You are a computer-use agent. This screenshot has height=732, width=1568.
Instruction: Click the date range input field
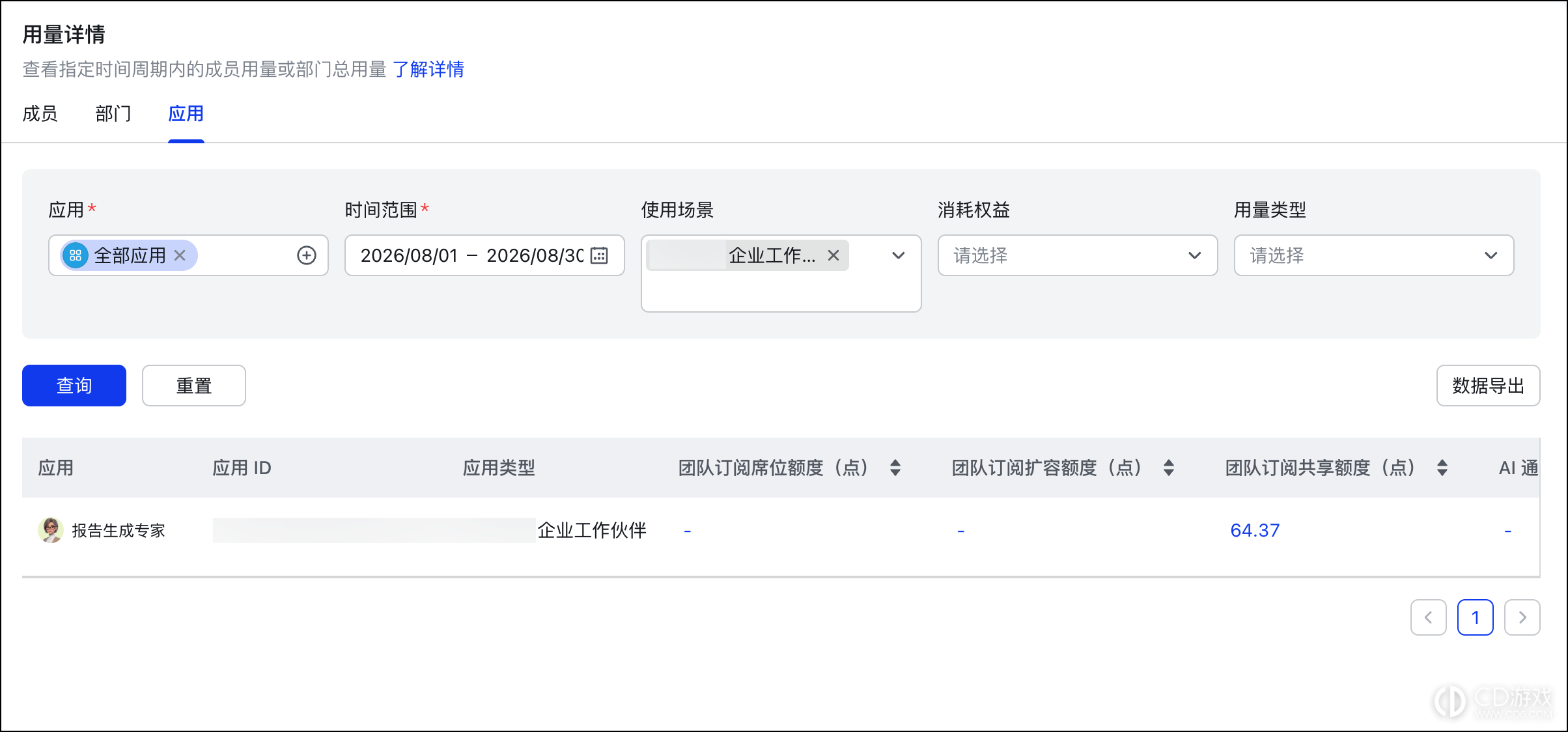tap(484, 255)
